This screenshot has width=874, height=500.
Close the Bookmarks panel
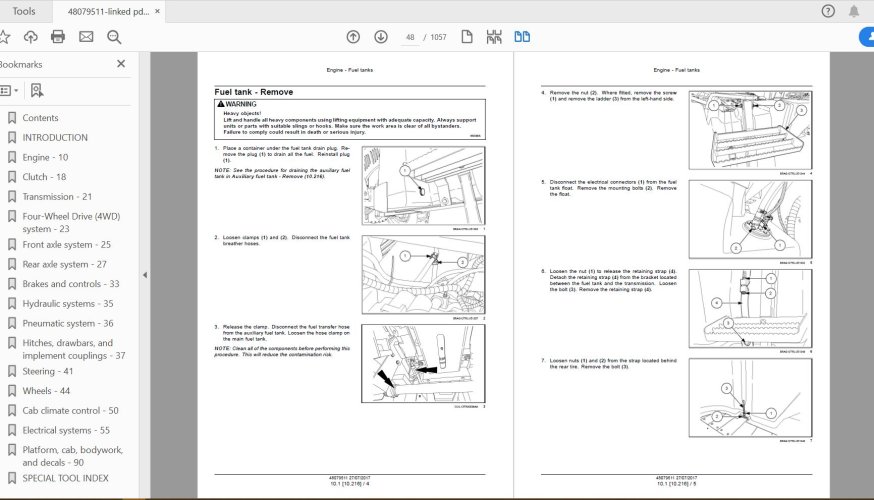(121, 64)
